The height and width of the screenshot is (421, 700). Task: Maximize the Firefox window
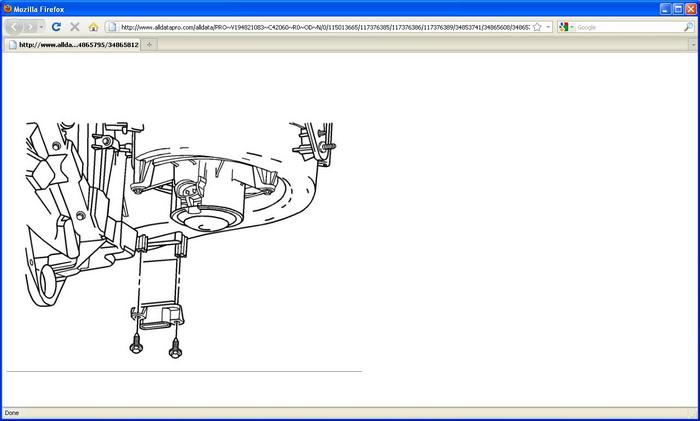(678, 9)
